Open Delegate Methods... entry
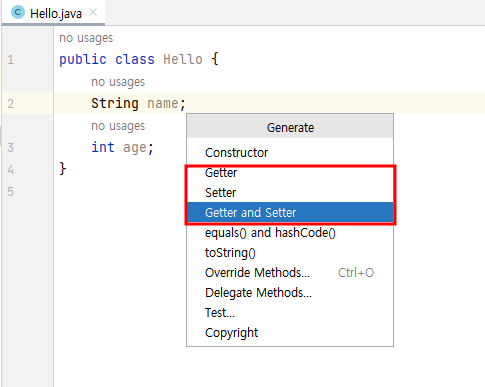This screenshot has width=485, height=387. (x=290, y=293)
